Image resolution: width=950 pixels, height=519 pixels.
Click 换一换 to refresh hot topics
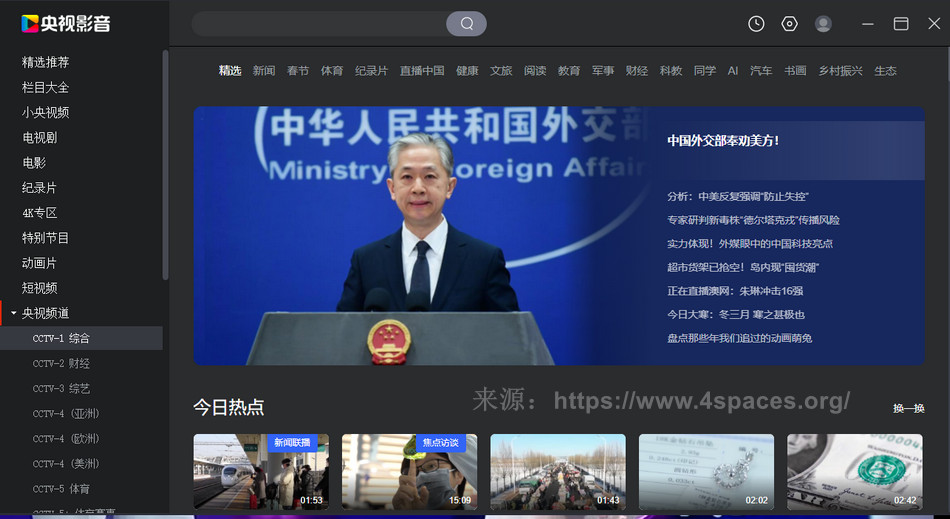[x=908, y=408]
